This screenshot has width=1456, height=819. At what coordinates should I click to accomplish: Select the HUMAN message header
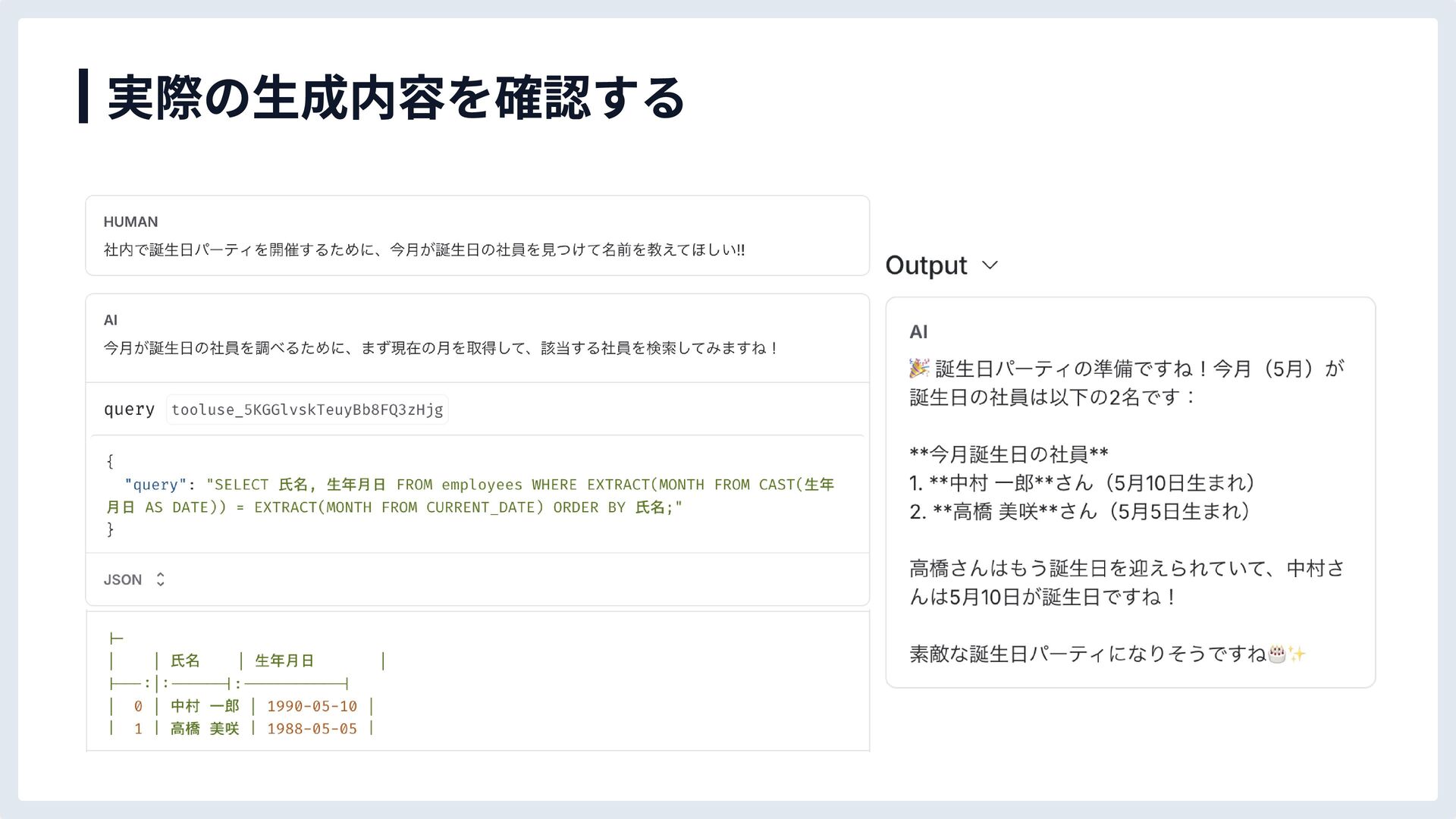click(x=130, y=221)
